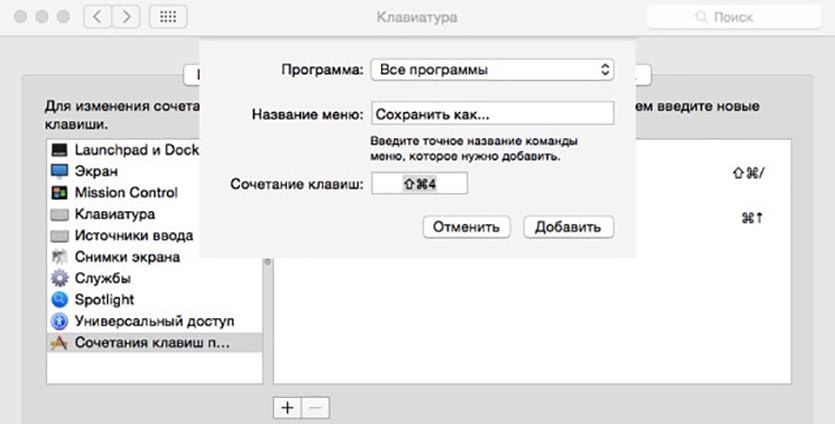Select the Mission Control icon

pos(59,192)
